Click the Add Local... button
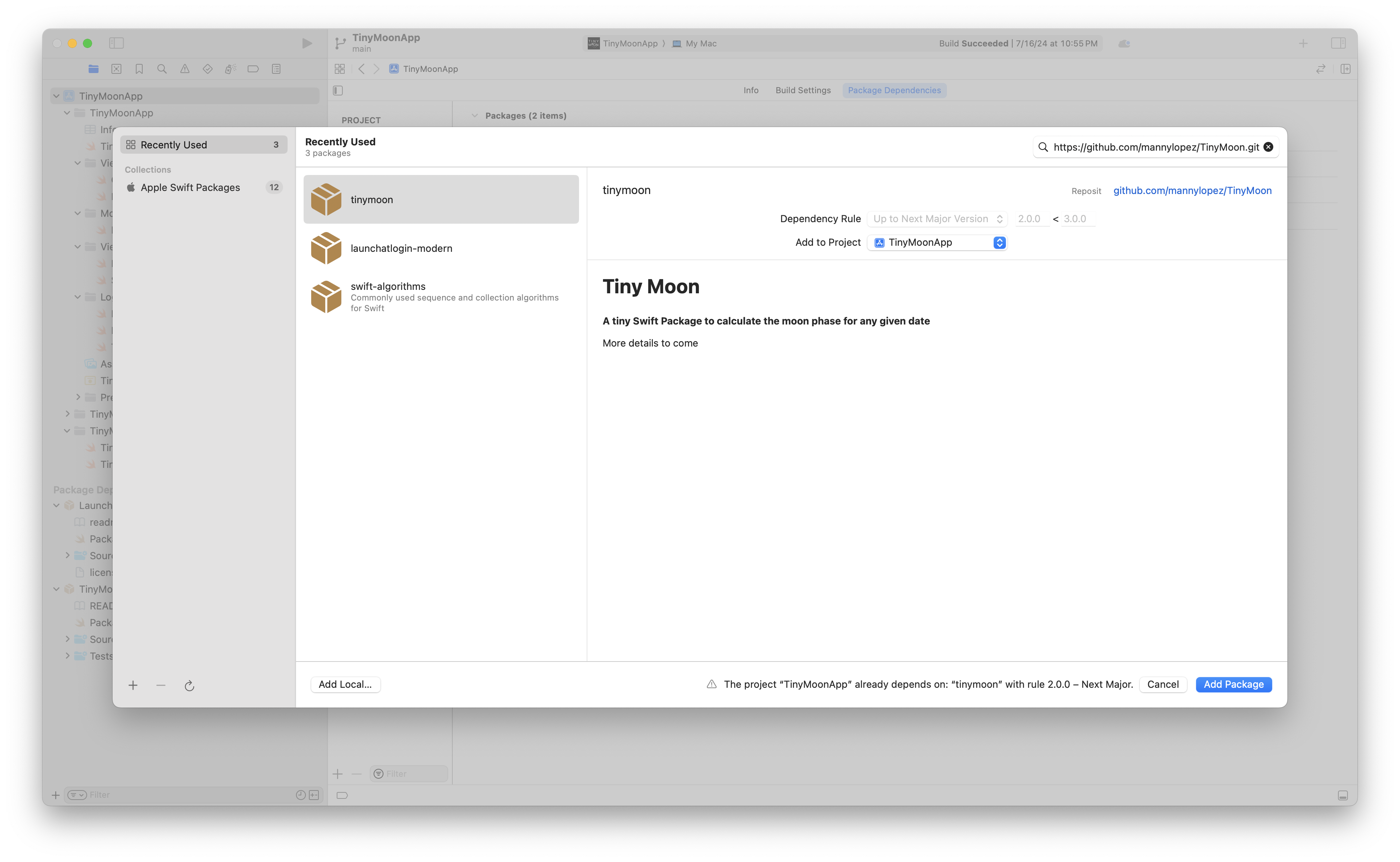The width and height of the screenshot is (1400, 862). pyautogui.click(x=345, y=684)
